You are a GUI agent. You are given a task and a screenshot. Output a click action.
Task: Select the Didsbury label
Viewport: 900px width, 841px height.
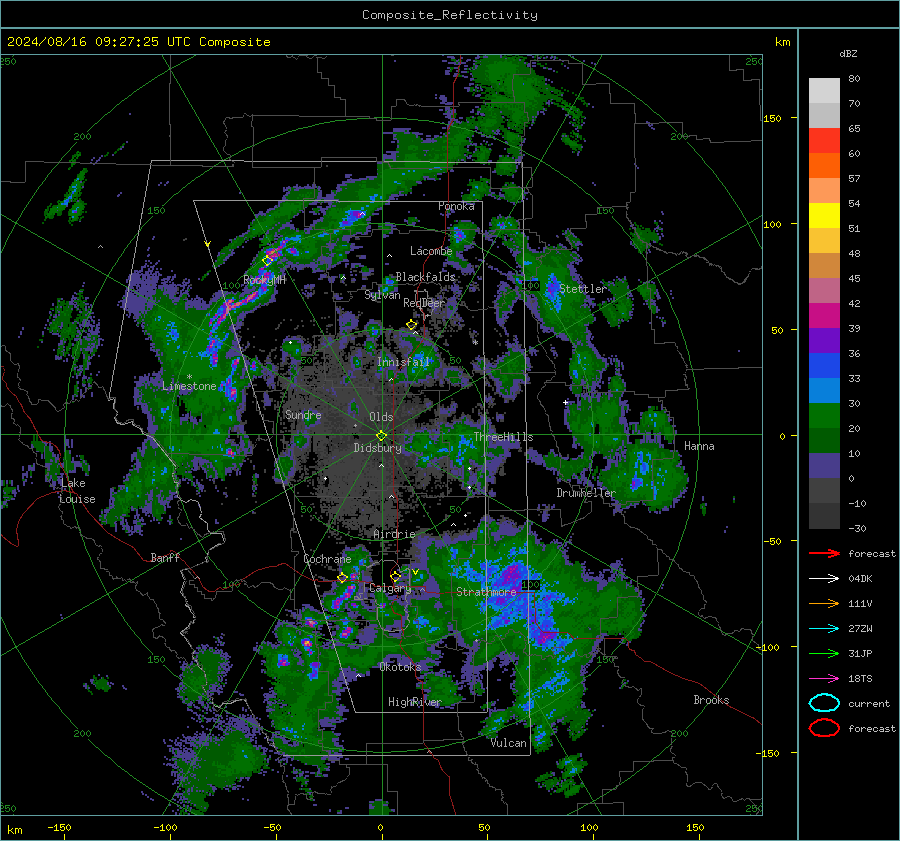(x=377, y=448)
